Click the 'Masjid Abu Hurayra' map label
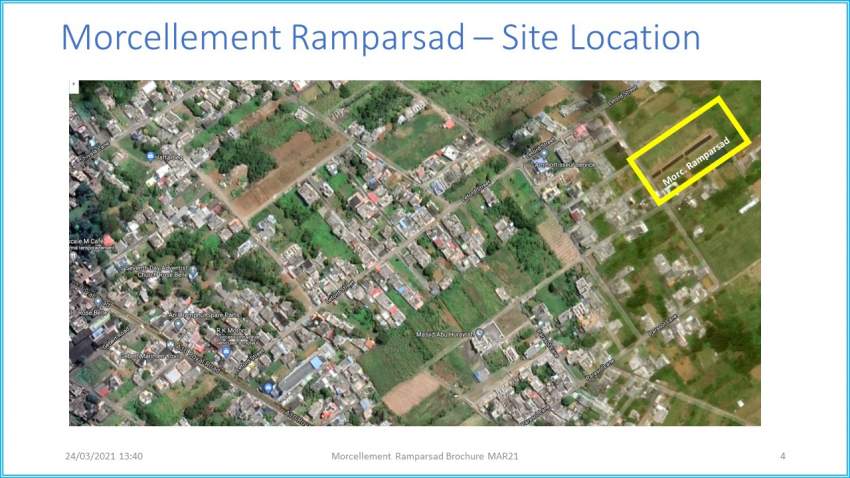Screen dimensions: 850x478 (444, 334)
